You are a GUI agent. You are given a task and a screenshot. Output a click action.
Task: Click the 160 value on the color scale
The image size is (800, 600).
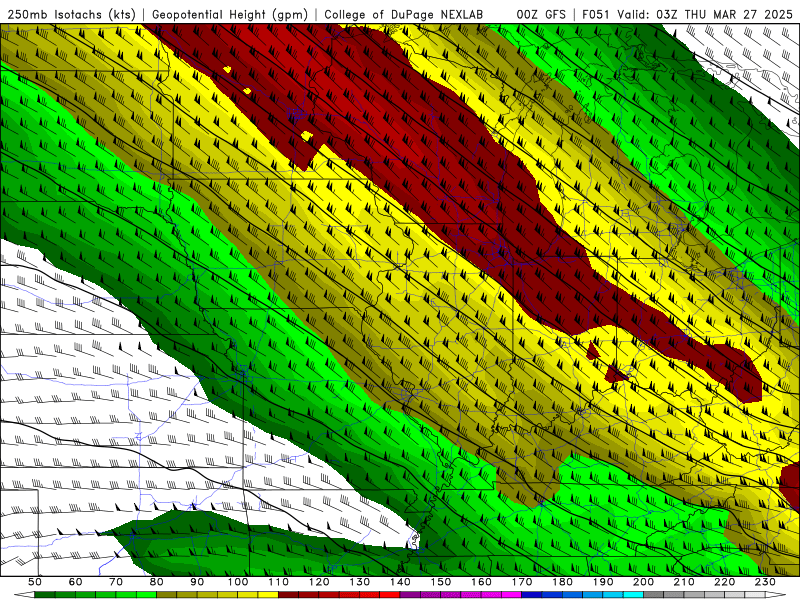(481, 582)
